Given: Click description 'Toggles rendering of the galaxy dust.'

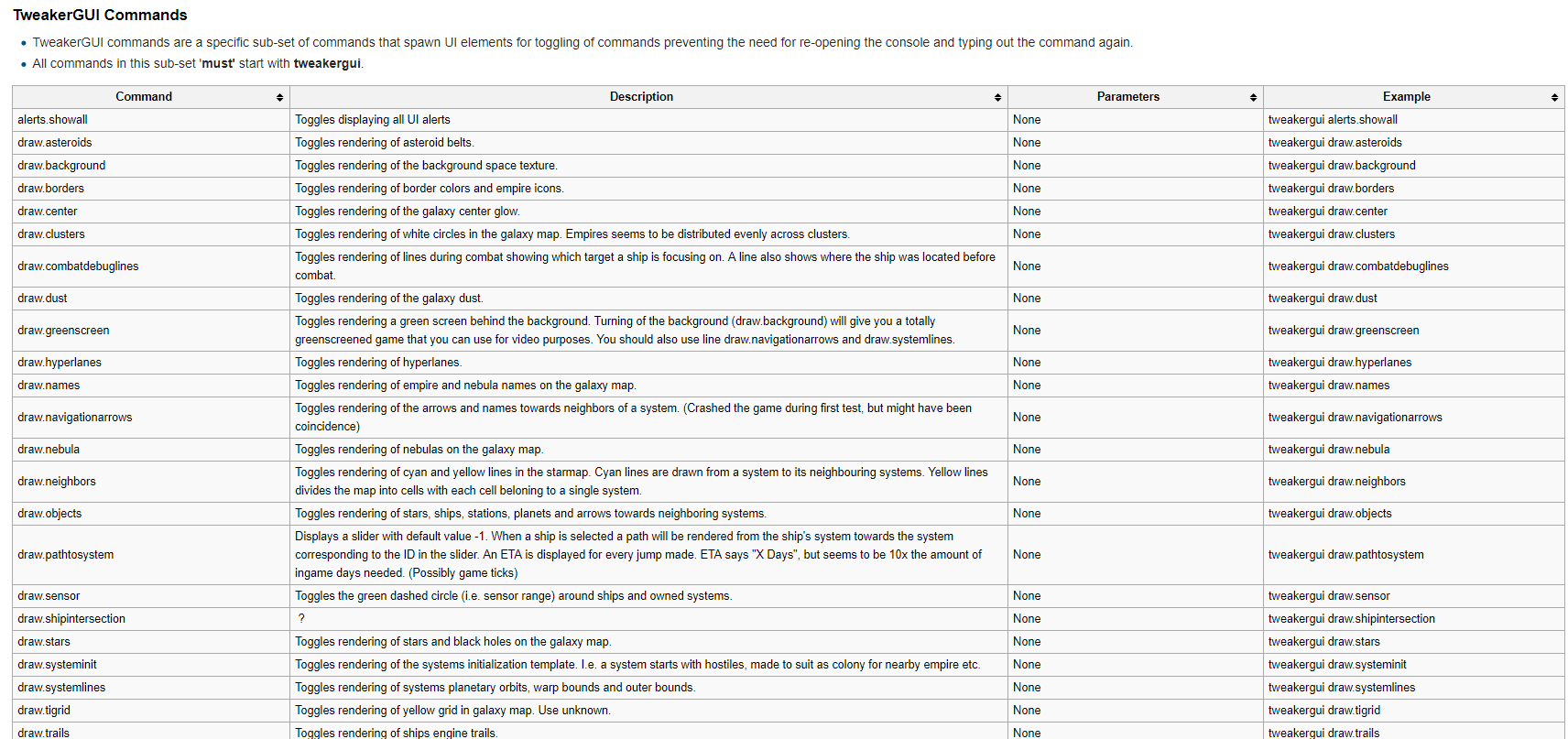Looking at the screenshot, I should [389, 299].
